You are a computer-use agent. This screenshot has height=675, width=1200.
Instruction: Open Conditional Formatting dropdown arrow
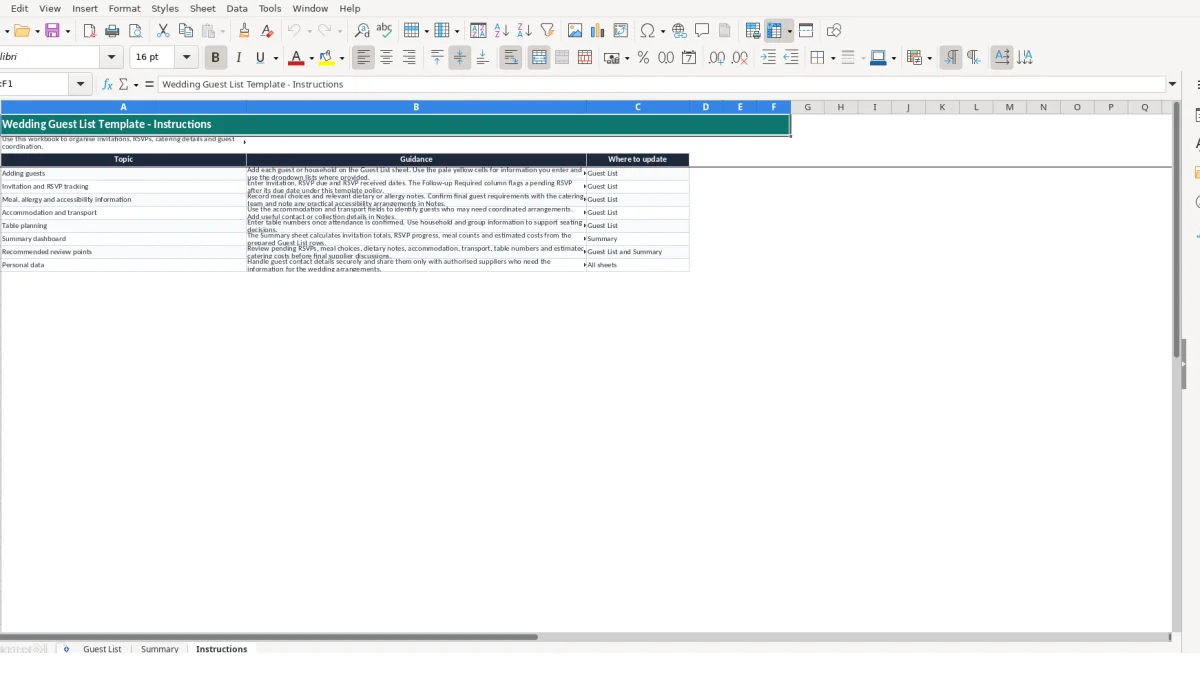click(x=930, y=59)
